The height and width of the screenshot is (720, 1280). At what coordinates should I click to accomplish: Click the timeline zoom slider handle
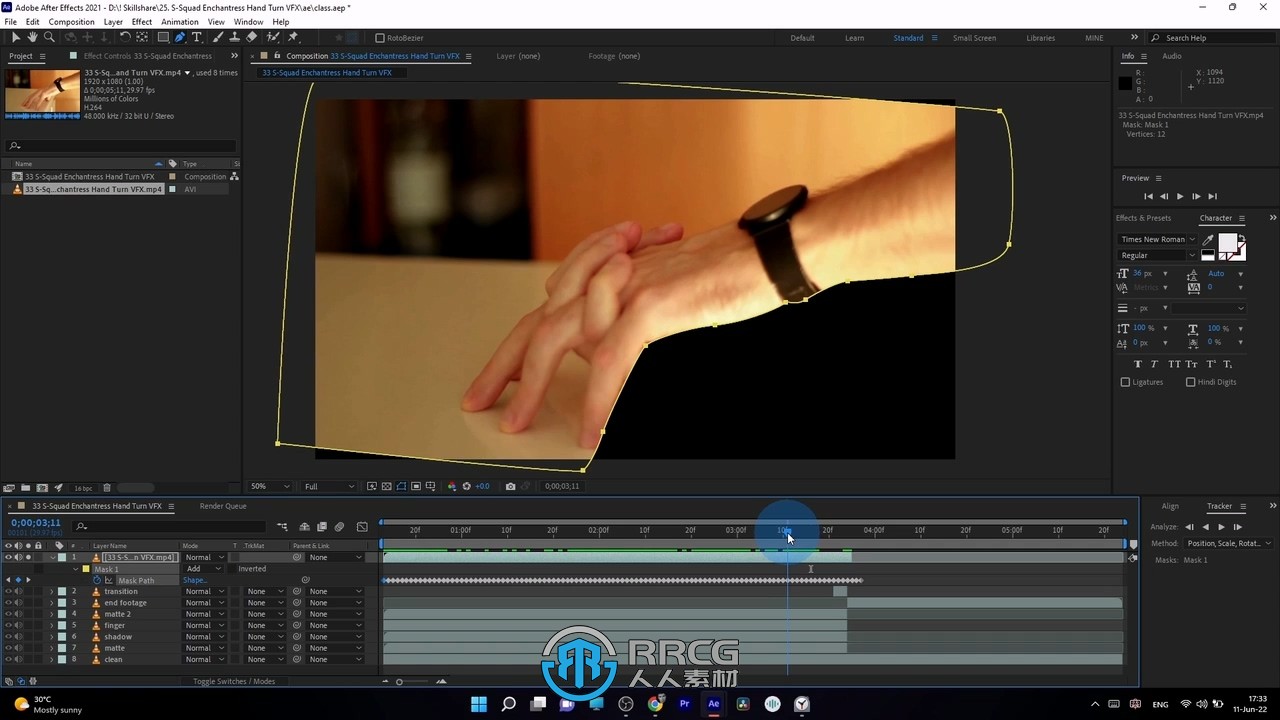click(x=399, y=682)
